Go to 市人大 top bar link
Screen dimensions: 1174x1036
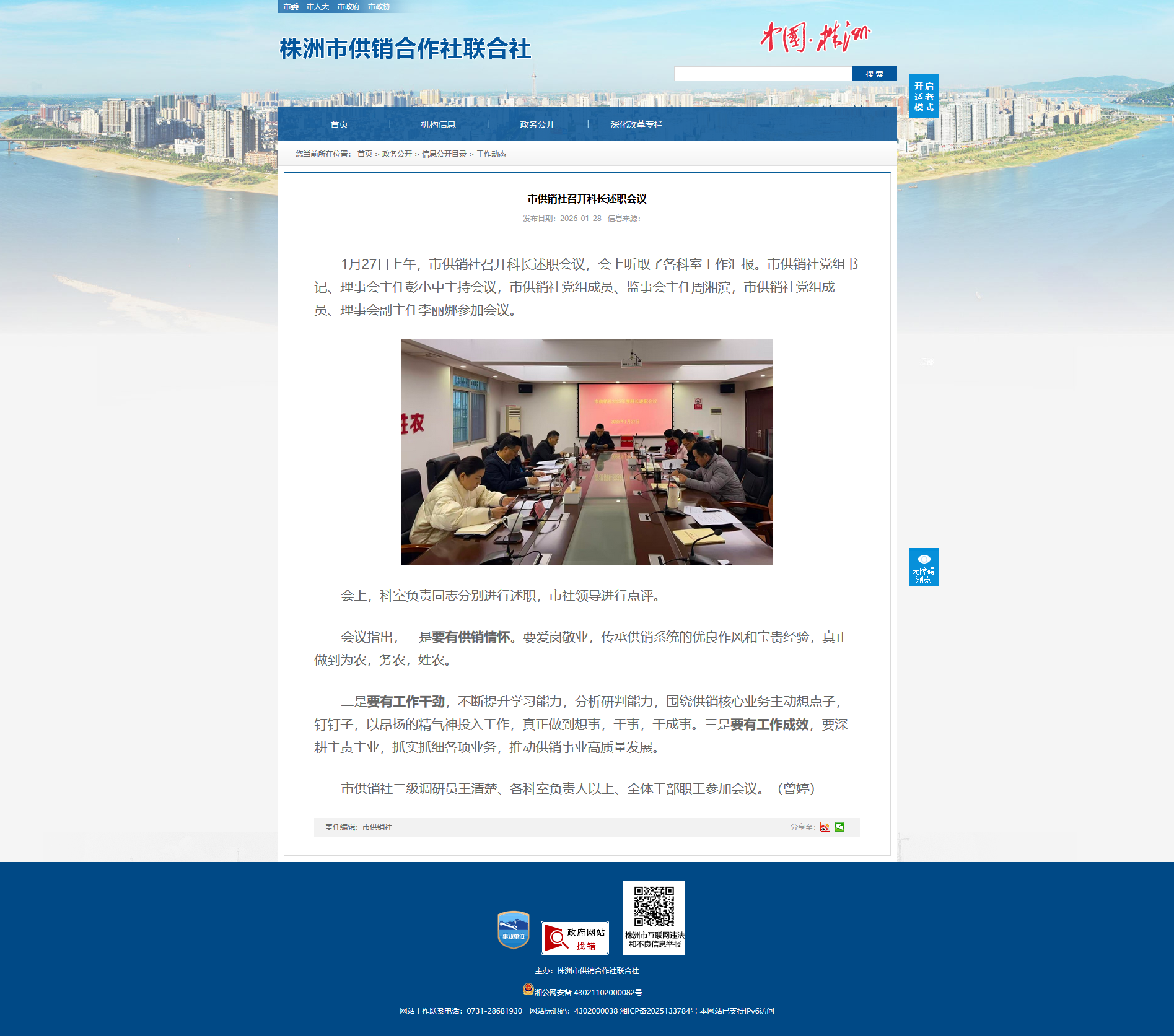pos(317,7)
